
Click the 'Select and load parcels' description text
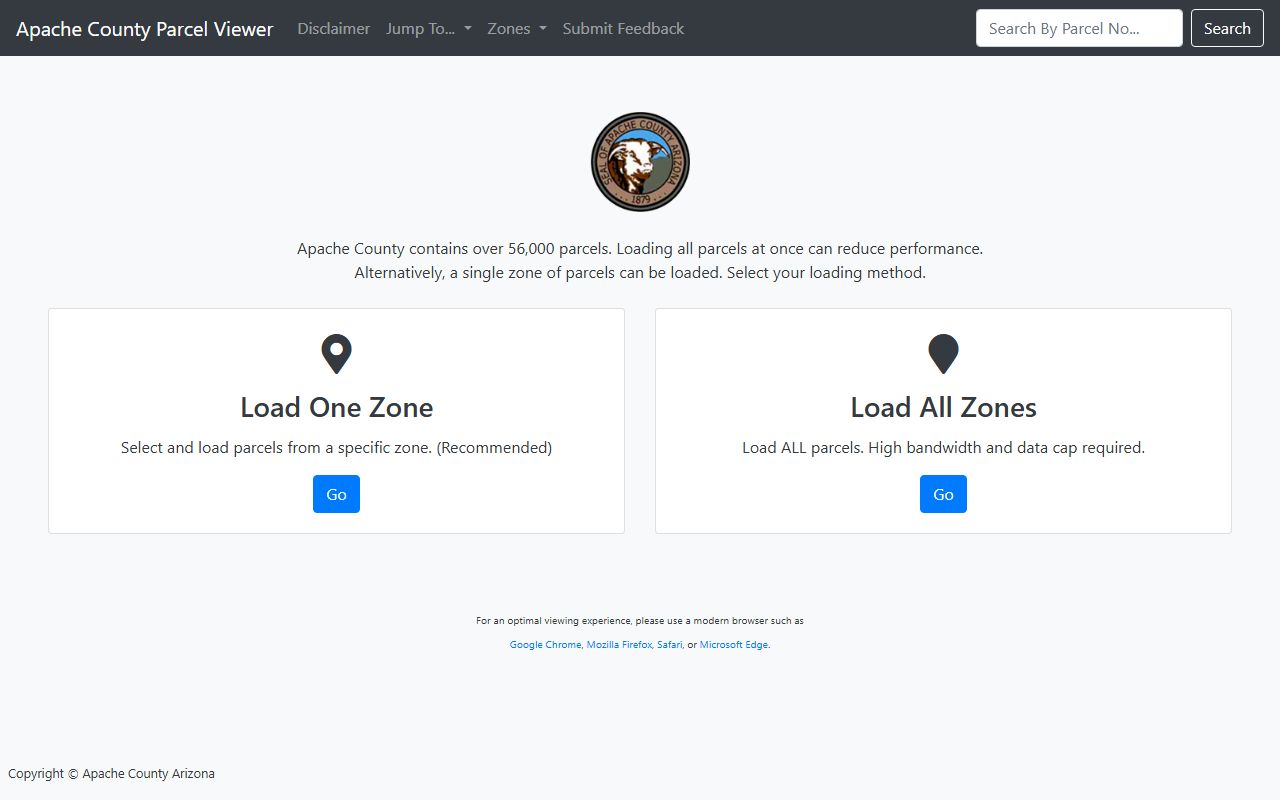pyautogui.click(x=336, y=448)
